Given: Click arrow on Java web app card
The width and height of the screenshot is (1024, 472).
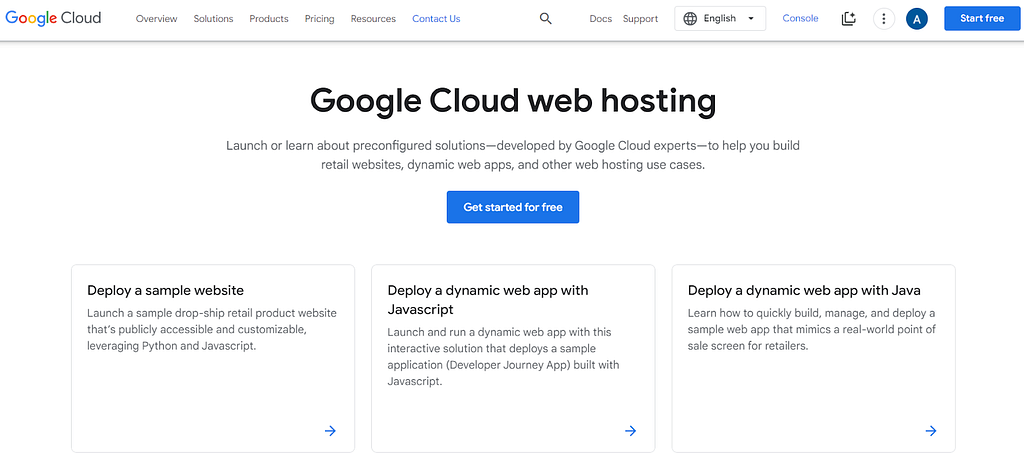Looking at the screenshot, I should [931, 431].
